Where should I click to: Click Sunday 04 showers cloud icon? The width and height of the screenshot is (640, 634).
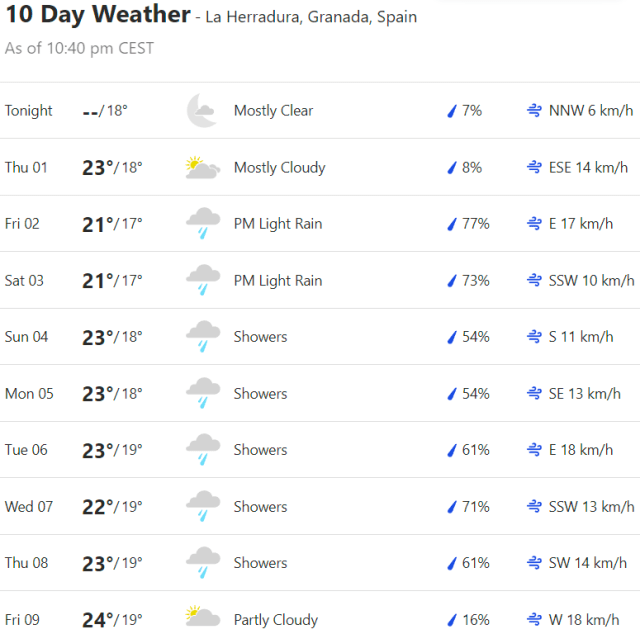(203, 337)
